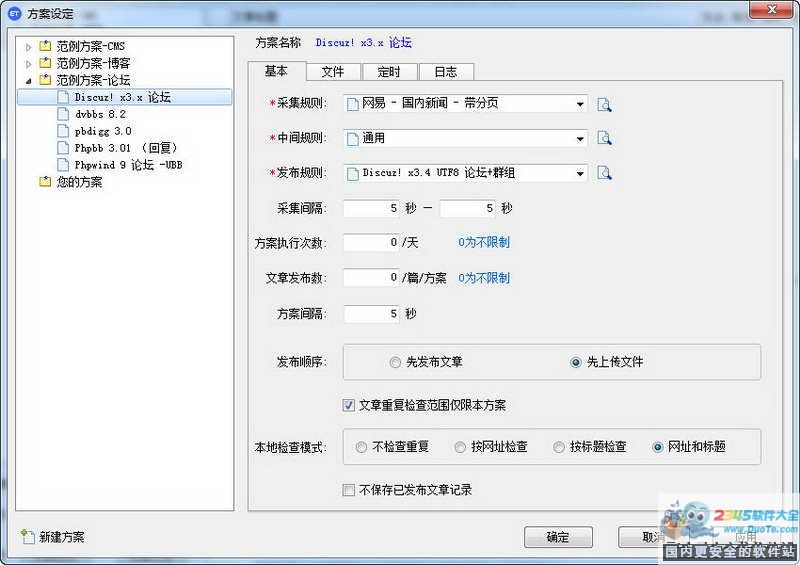Expand the 范例方案-CMS tree node
800x565 pixels.
click(29, 47)
